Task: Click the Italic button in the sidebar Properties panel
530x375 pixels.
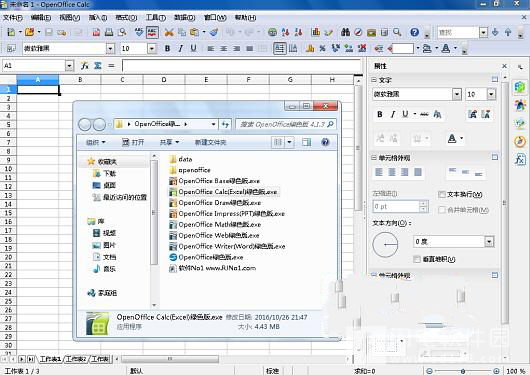Action: pos(392,114)
